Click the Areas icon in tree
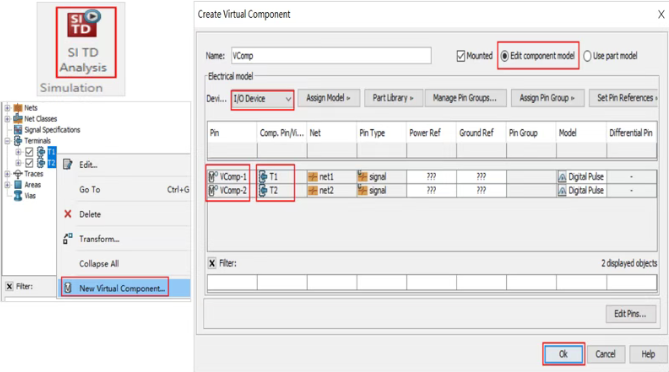 click(18, 185)
